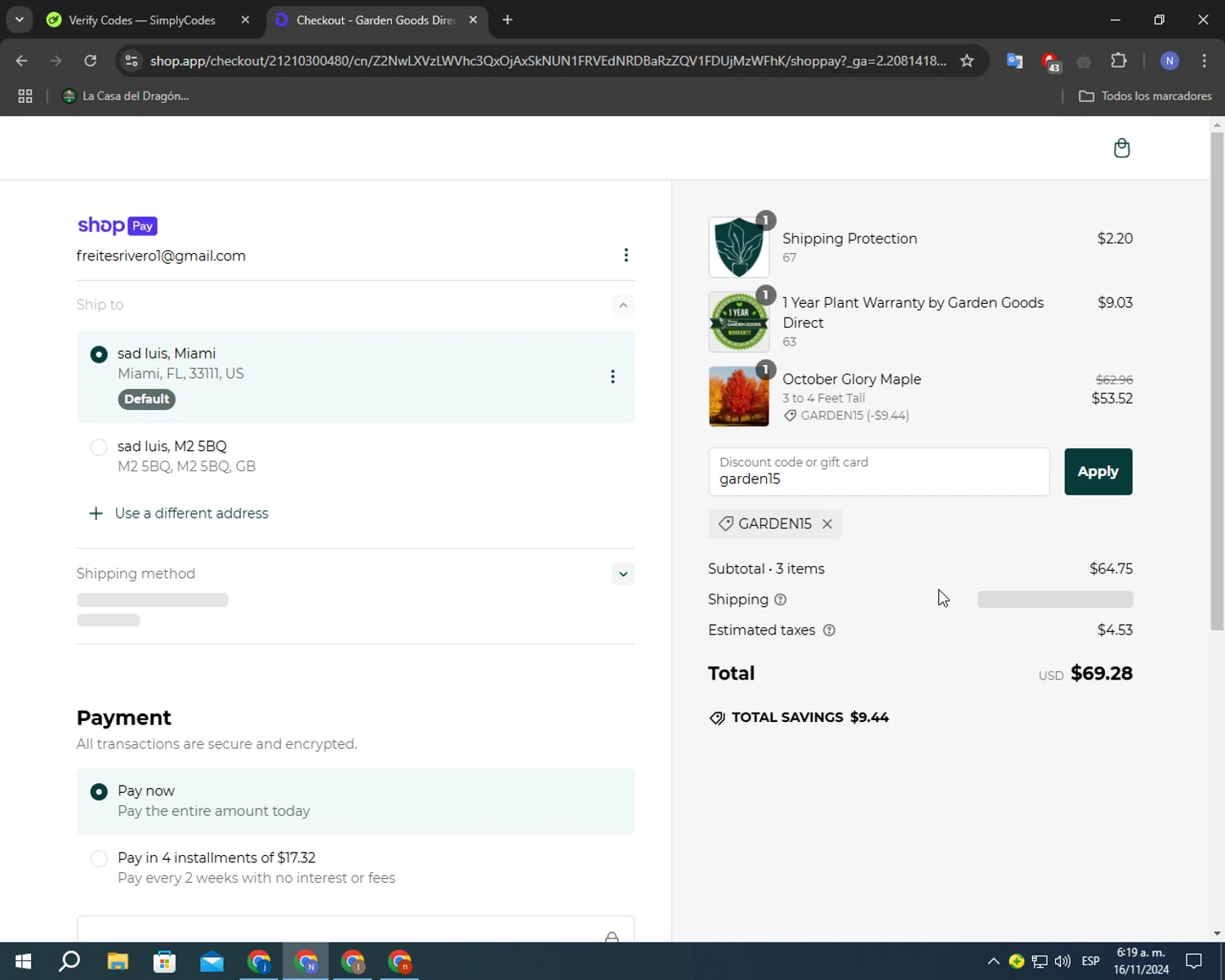Open the greyed-out extension icon in toolbar
The image size is (1225, 980).
[x=1084, y=60]
